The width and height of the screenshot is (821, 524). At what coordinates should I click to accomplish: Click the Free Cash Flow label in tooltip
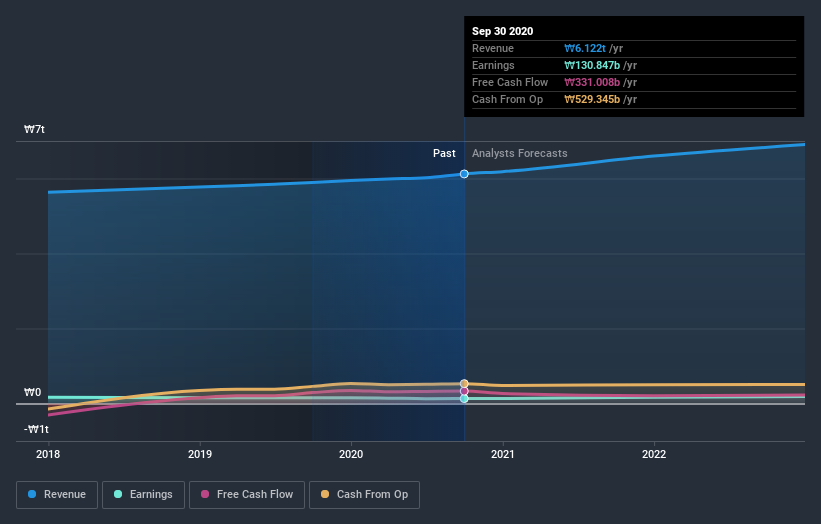510,82
